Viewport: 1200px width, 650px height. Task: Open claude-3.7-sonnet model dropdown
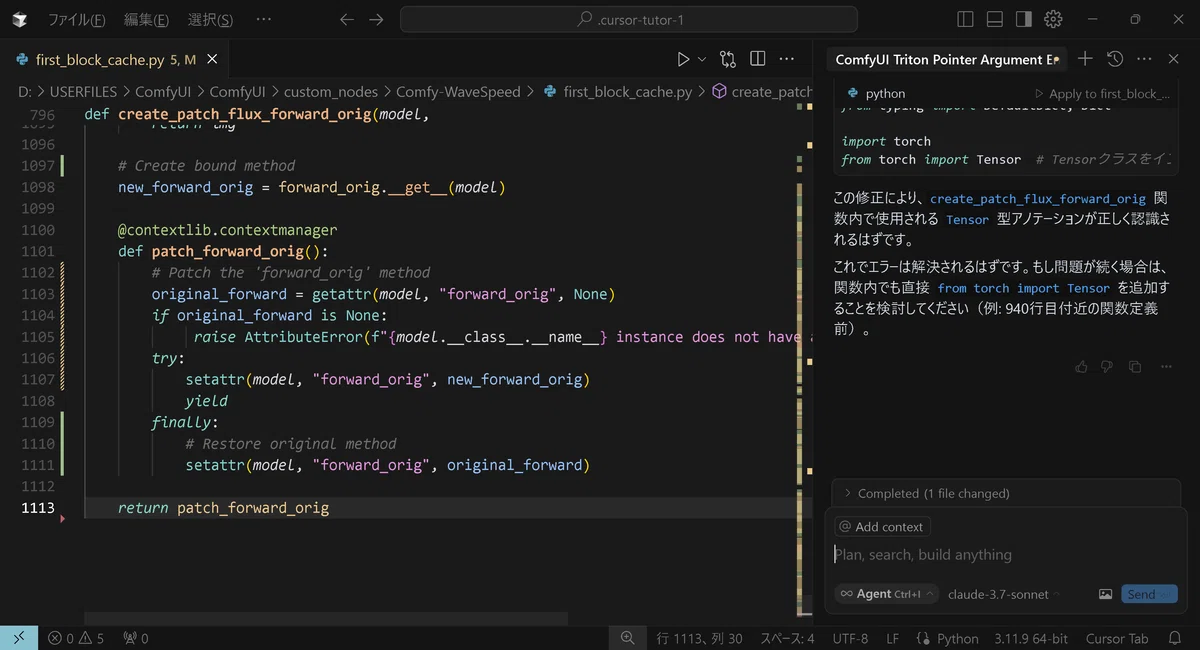pos(1003,594)
